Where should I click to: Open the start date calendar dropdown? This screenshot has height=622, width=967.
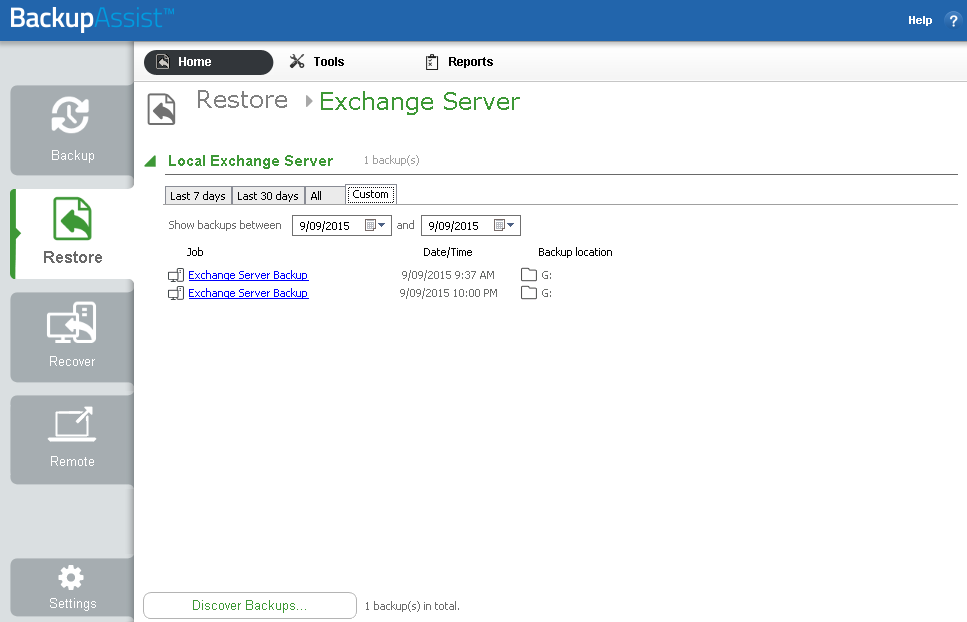(x=376, y=226)
